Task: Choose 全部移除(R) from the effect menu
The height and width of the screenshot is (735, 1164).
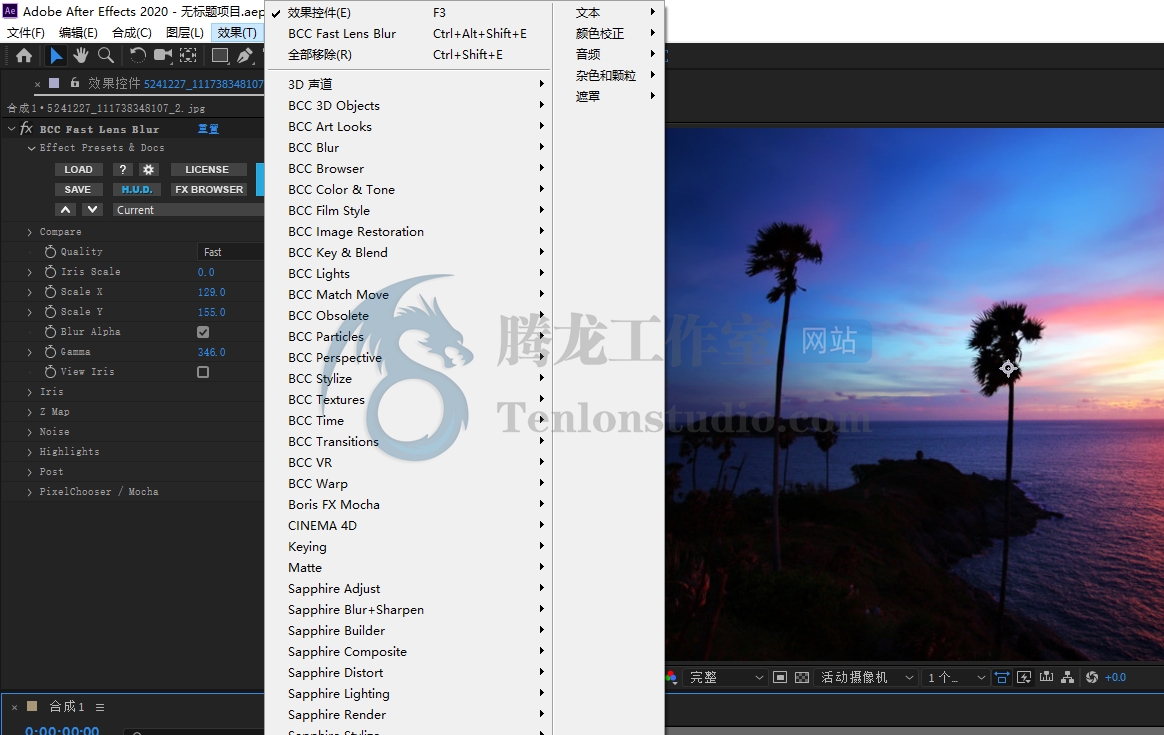Action: (x=409, y=54)
